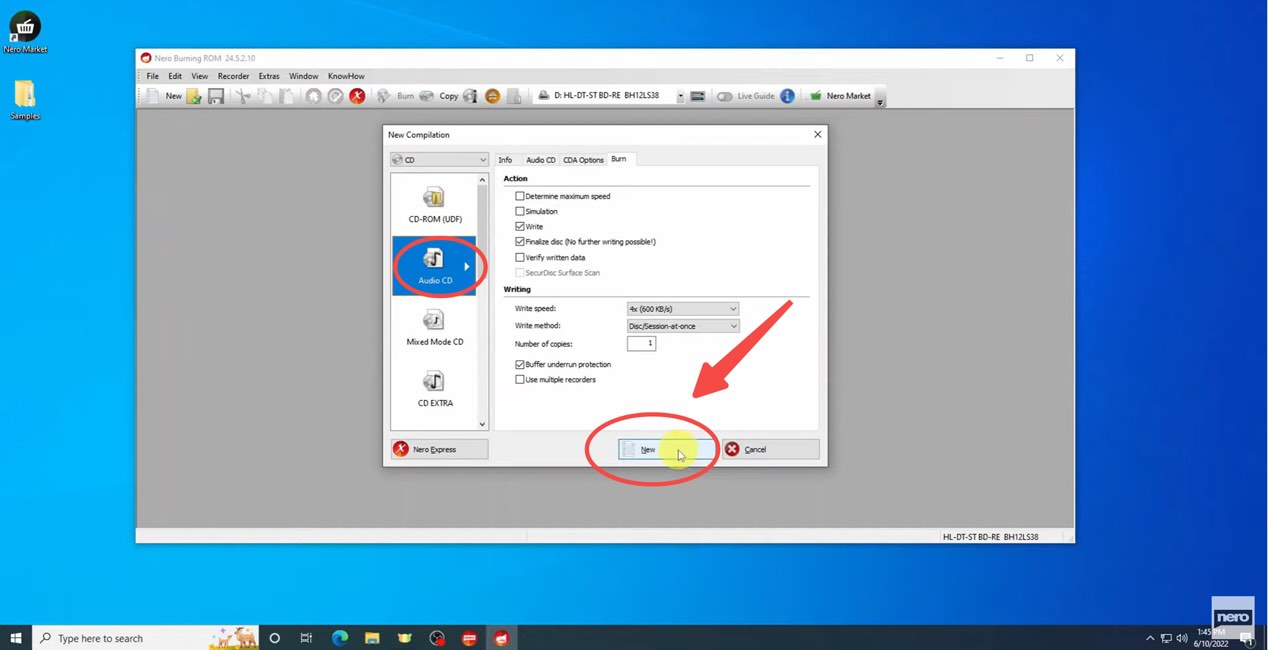Click the Open compilation folder icon
Viewport: 1268px width, 650px height.
pos(194,96)
